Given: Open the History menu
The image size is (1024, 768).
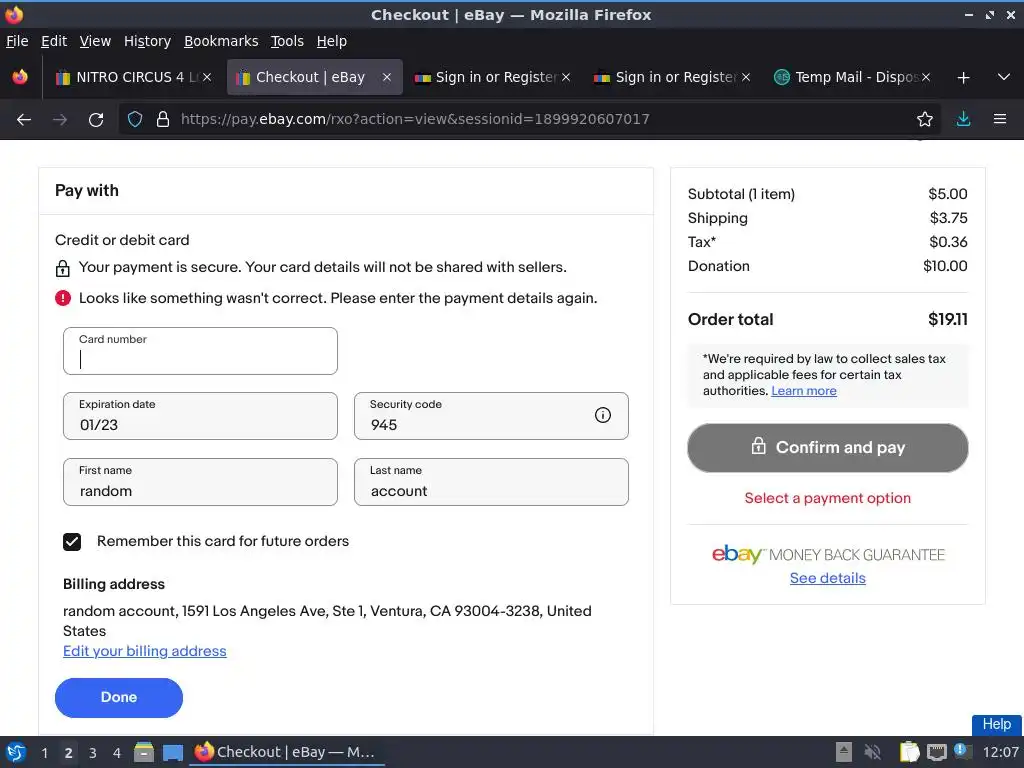Looking at the screenshot, I should (148, 41).
